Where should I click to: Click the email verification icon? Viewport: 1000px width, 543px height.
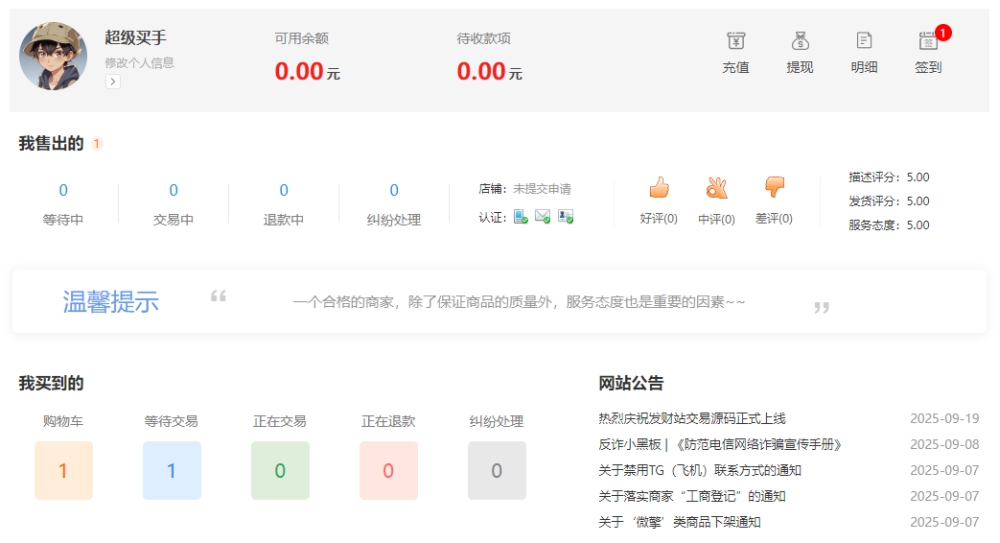click(x=543, y=217)
